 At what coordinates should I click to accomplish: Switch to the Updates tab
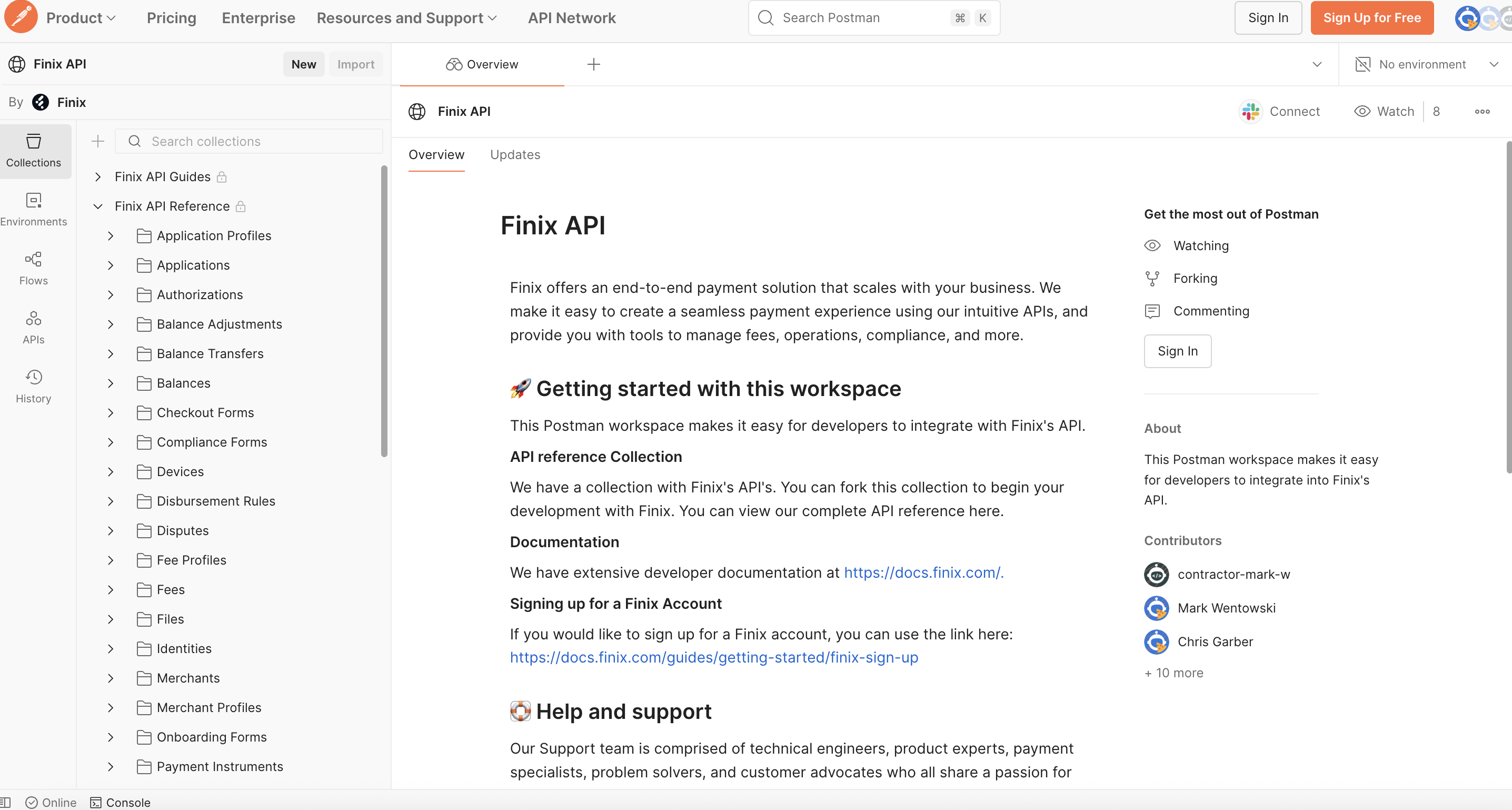(515, 154)
